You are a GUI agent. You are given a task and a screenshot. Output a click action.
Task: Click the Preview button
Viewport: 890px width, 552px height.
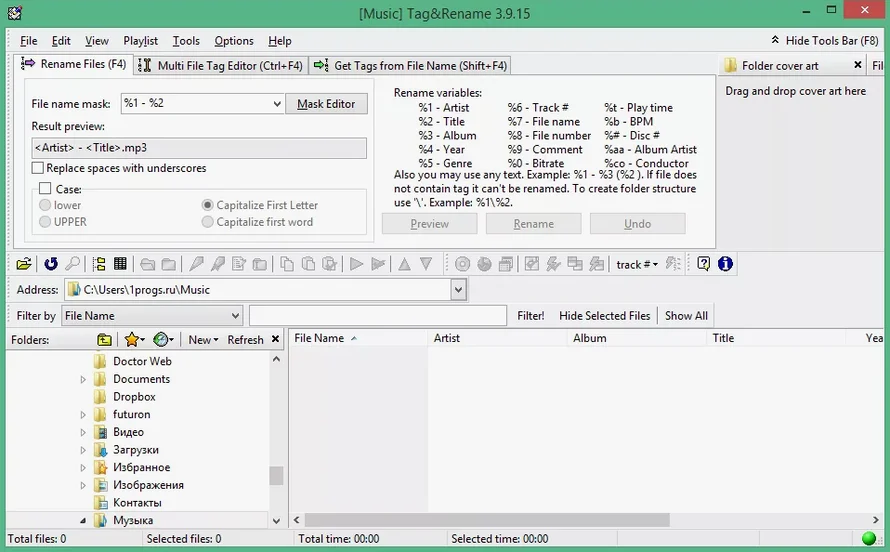(430, 224)
